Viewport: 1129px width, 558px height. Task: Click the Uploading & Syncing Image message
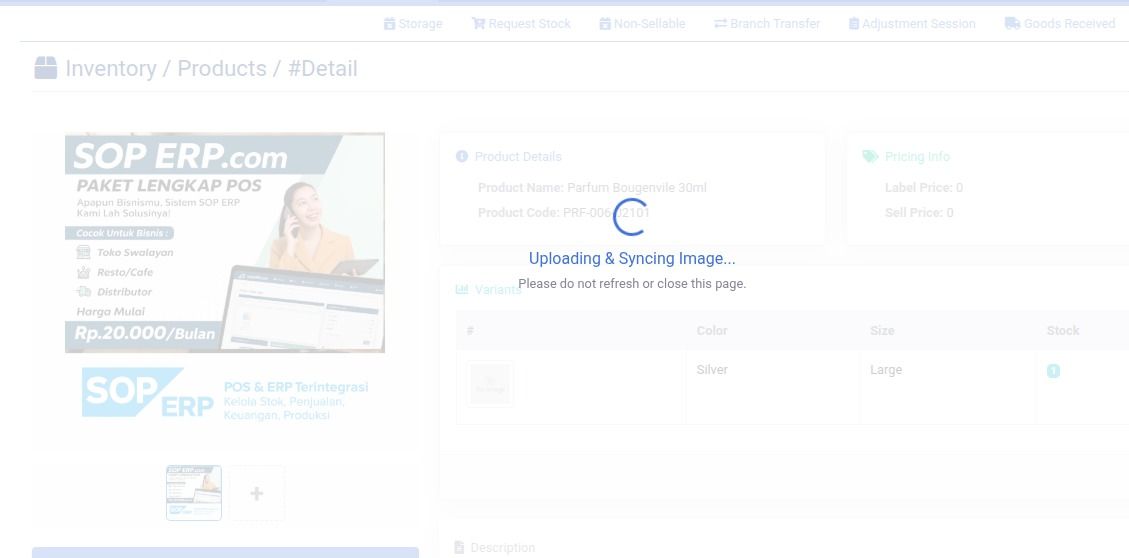[x=632, y=258]
